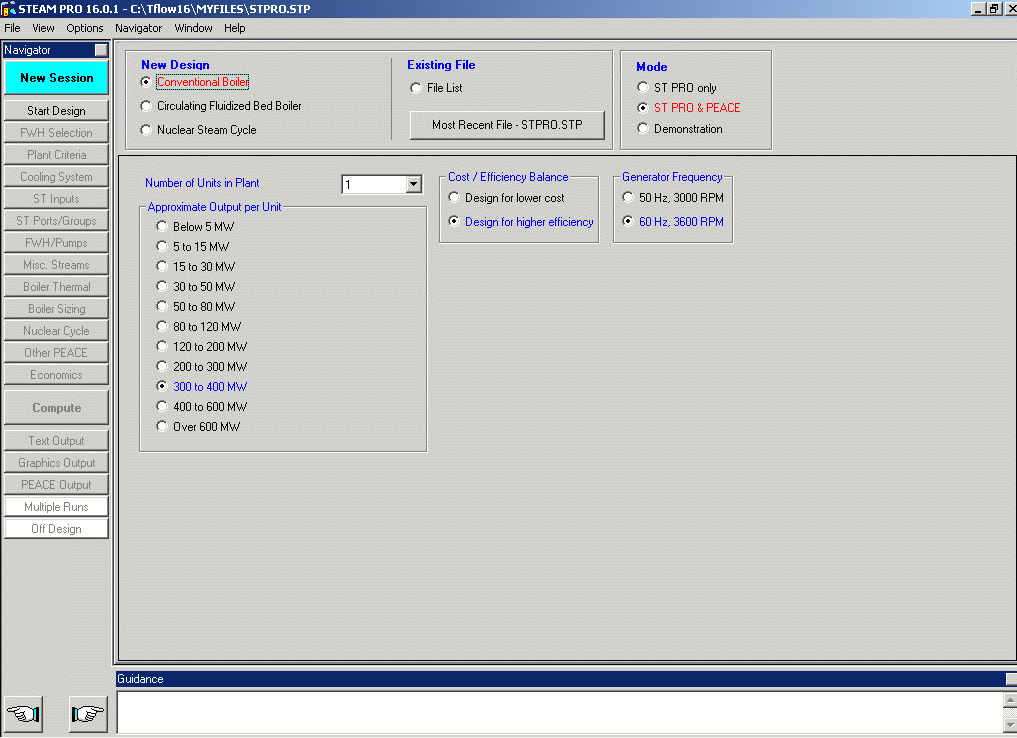Open the File menu
This screenshot has width=1017, height=738.
click(12, 28)
